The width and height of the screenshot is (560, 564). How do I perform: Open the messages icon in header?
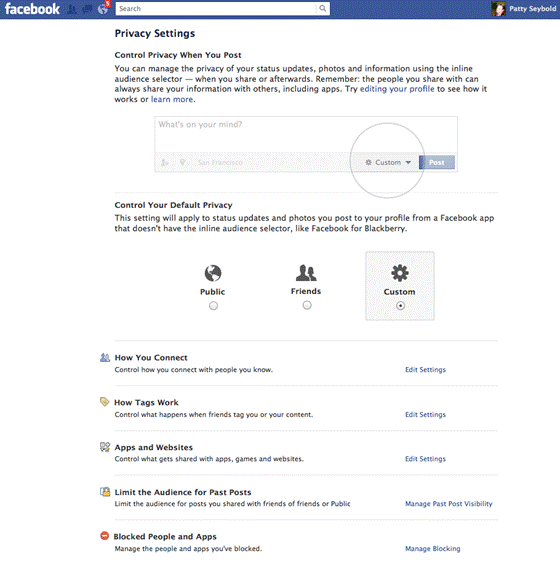pos(87,9)
